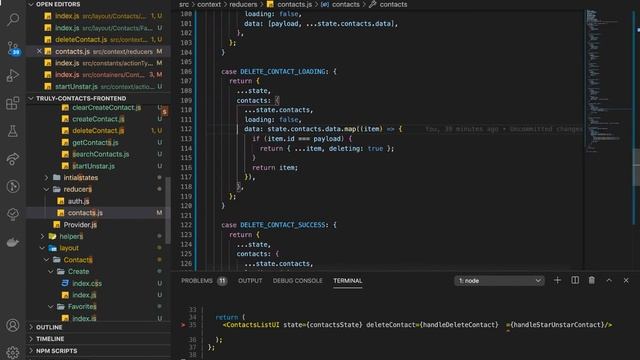This screenshot has height=360, width=640.
Task: Click line number 122 in gutter
Action: 186,225
